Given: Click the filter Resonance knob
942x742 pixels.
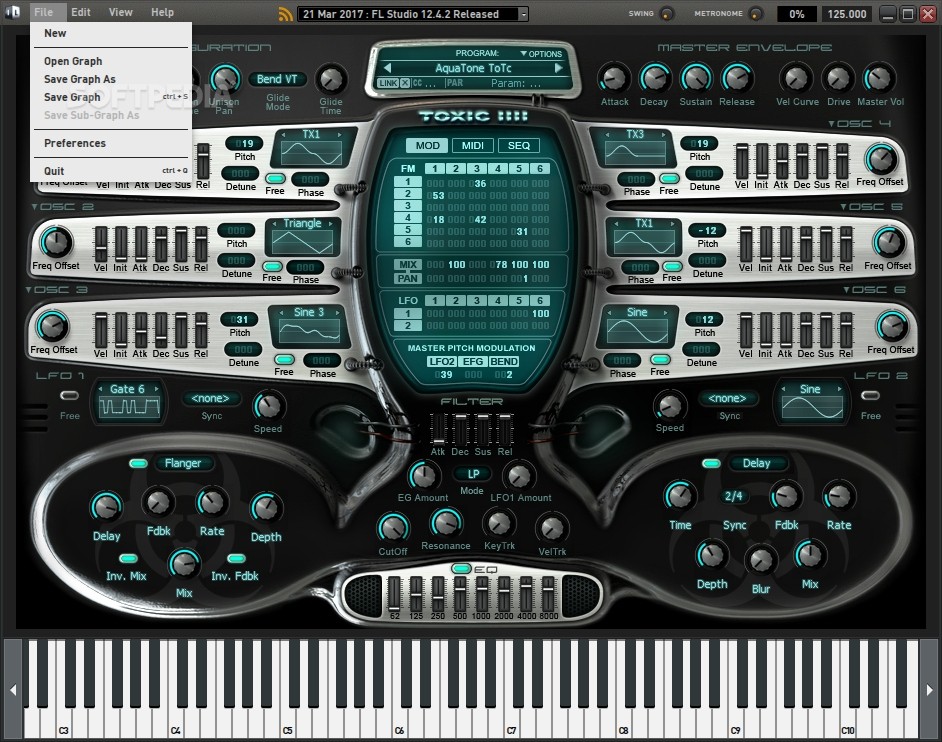Looking at the screenshot, I should [x=446, y=523].
